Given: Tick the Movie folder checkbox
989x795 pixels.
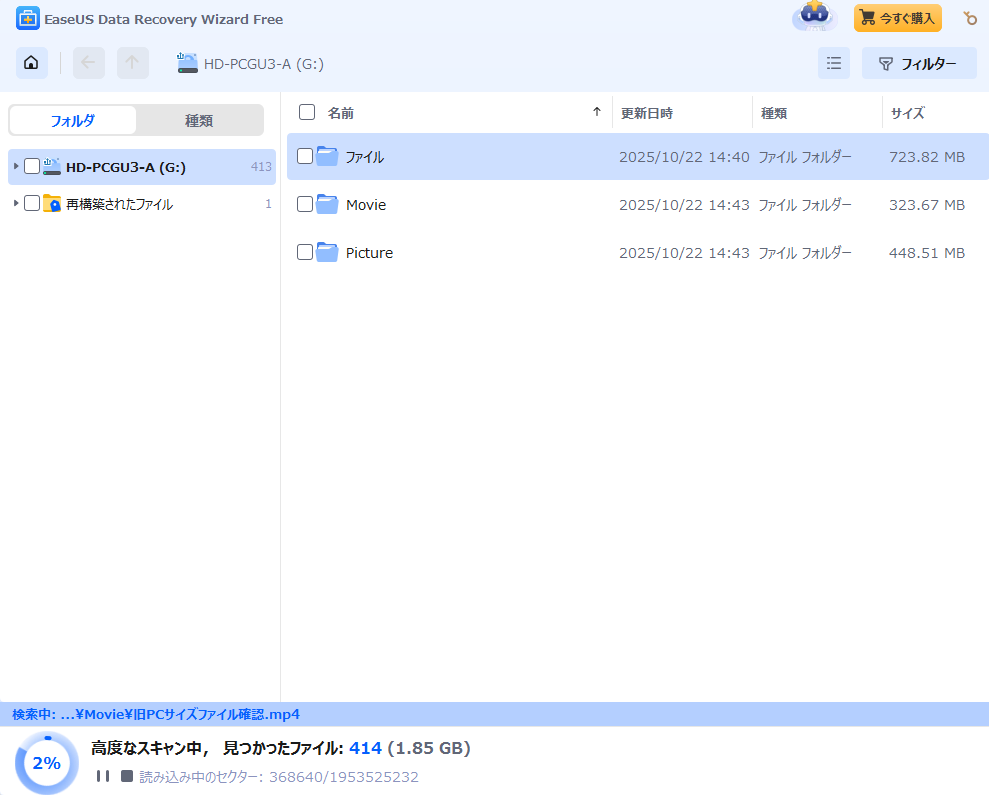Looking at the screenshot, I should pyautogui.click(x=305, y=204).
